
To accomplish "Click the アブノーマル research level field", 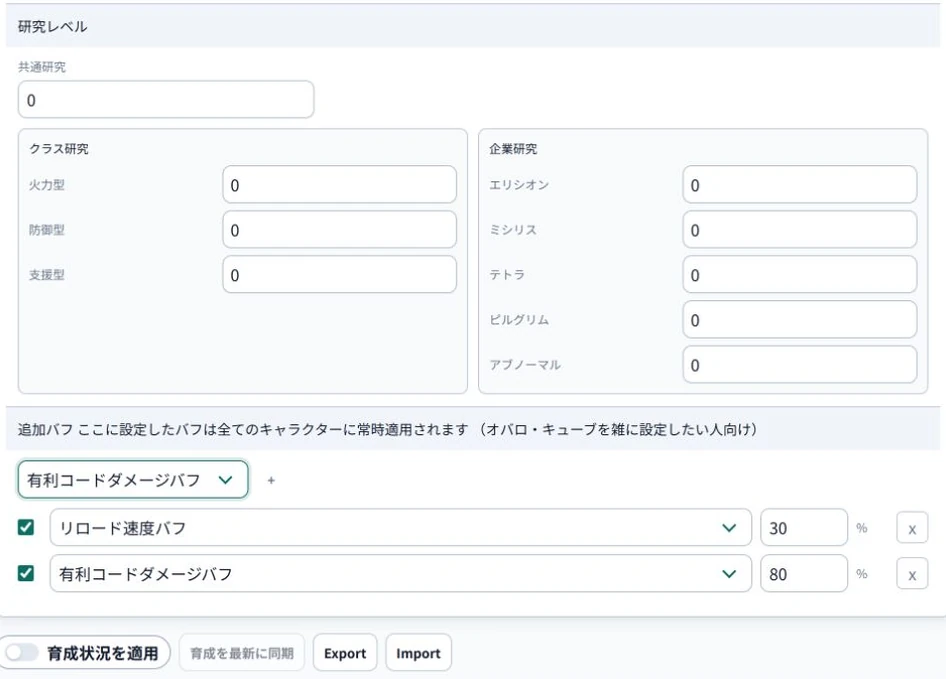I will (x=799, y=365).
